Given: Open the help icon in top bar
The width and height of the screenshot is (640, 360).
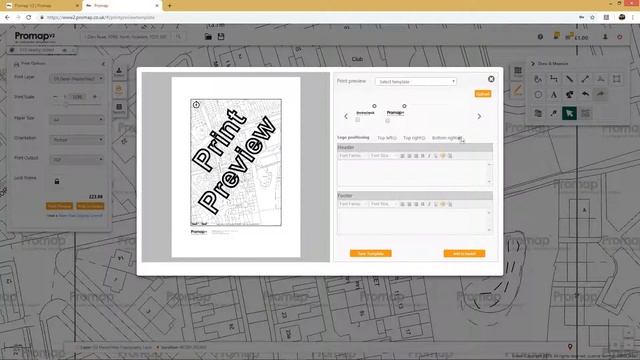Looking at the screenshot, I should (540, 37).
